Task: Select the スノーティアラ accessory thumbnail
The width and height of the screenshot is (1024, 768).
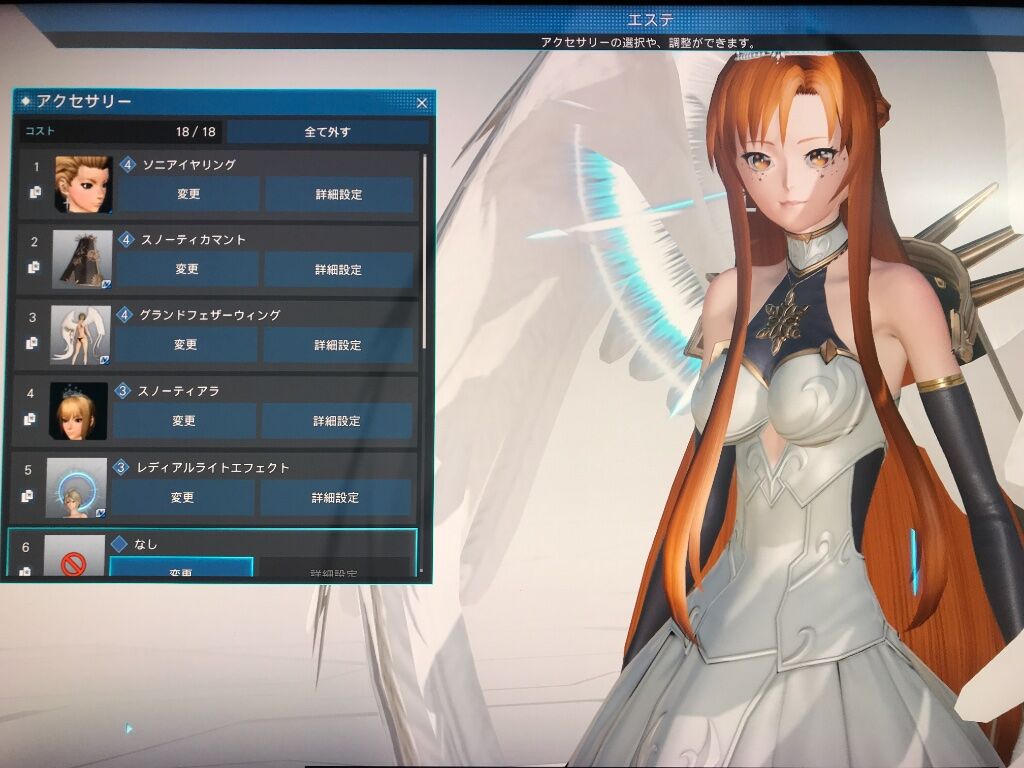Action: 78,411
